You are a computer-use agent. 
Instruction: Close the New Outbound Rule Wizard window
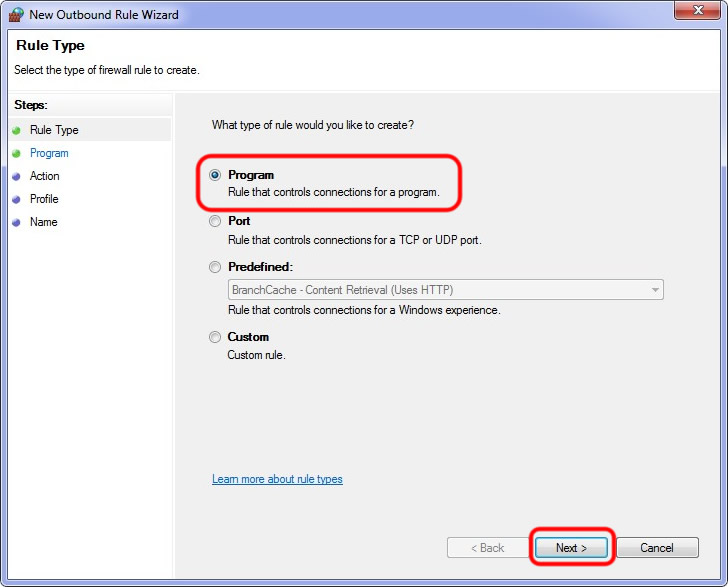(x=698, y=10)
